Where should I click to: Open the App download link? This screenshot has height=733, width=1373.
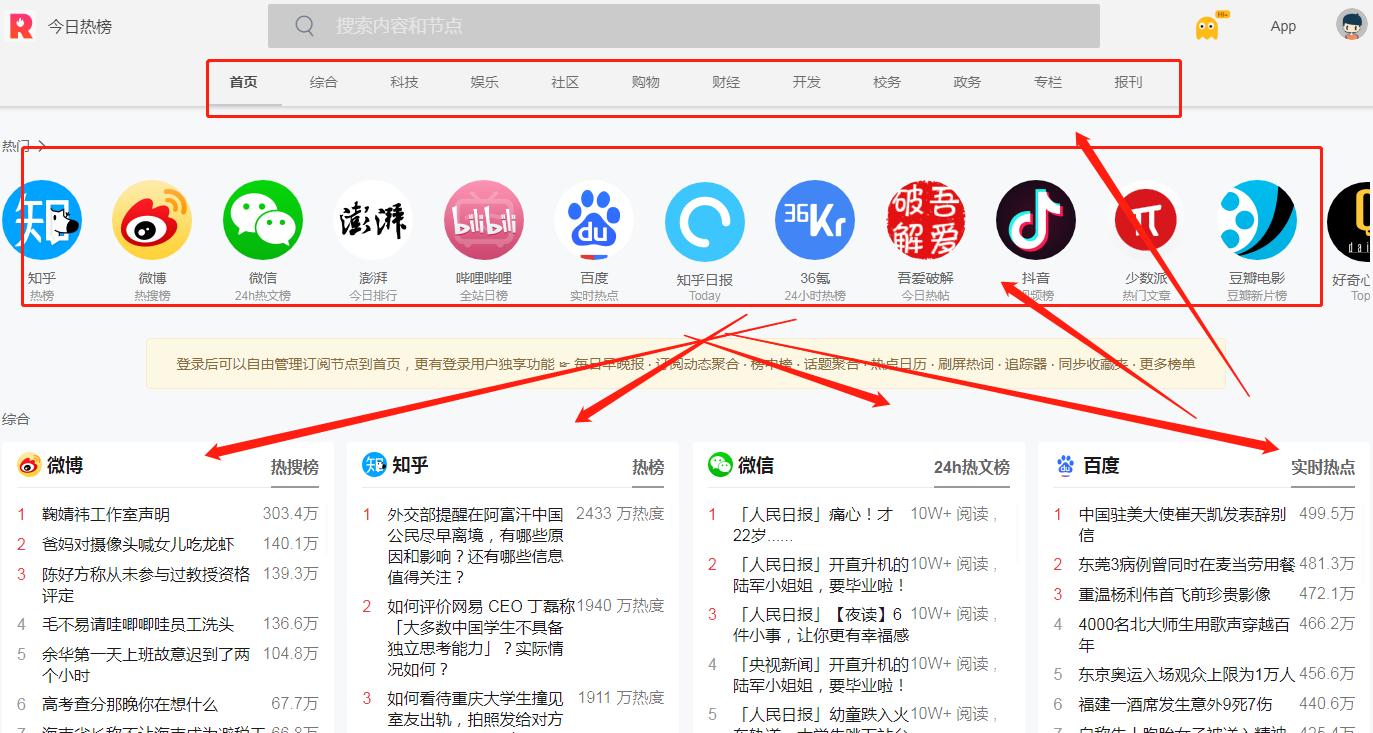pos(1283,25)
